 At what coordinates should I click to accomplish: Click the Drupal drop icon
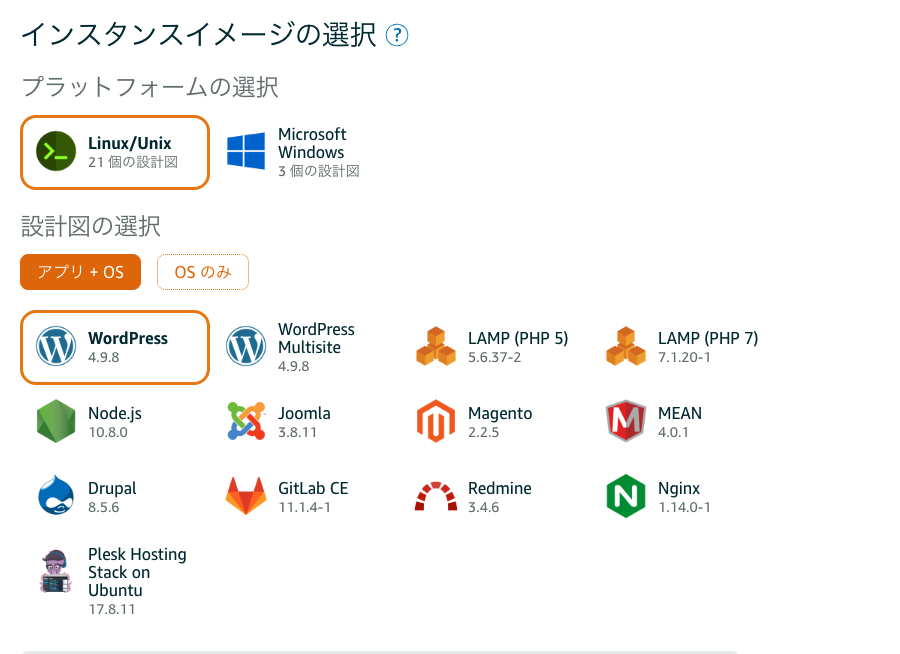coord(56,495)
